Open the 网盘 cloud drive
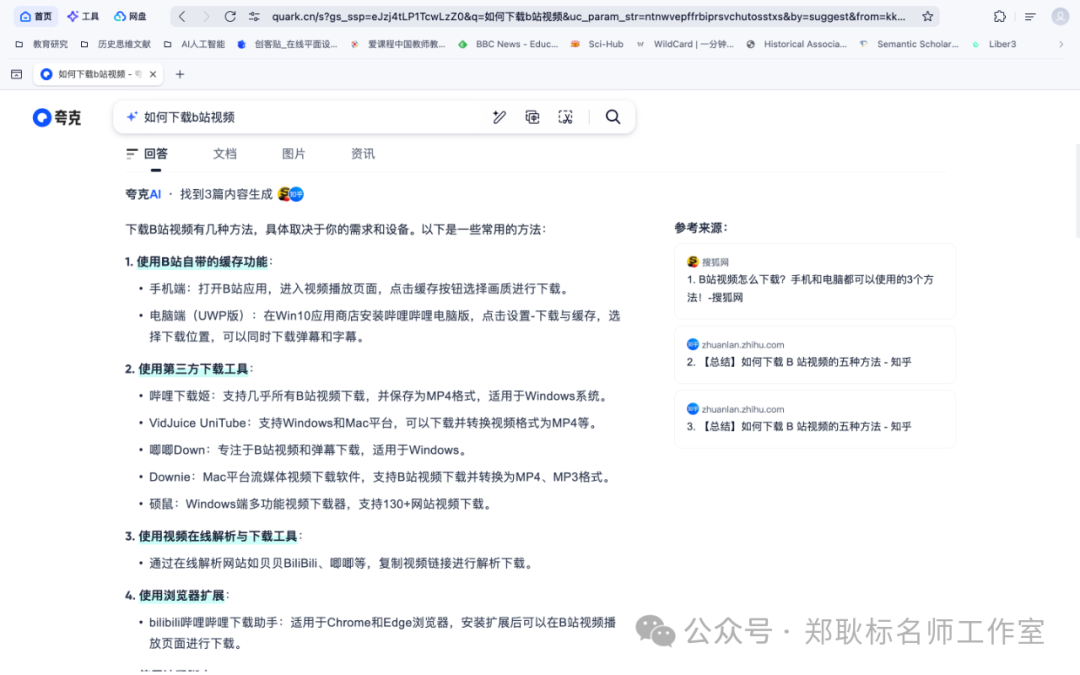 pyautogui.click(x=130, y=16)
